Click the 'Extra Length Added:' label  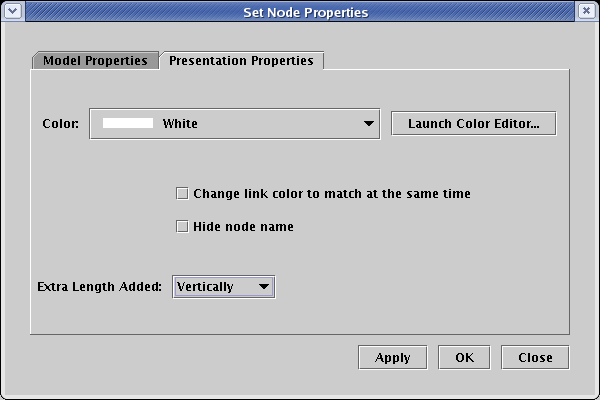pyautogui.click(x=99, y=287)
